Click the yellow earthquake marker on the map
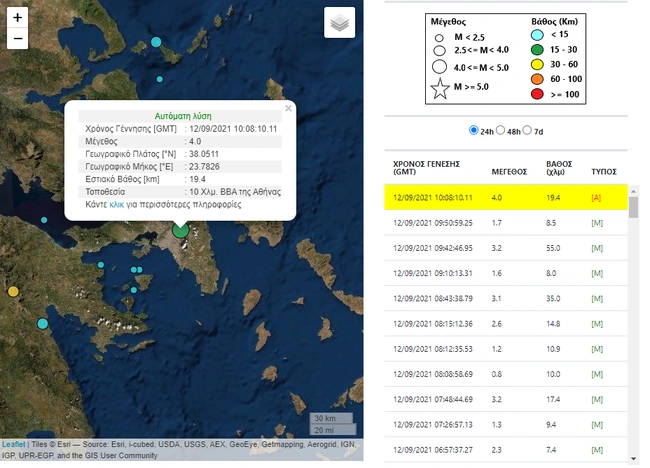Screen dimensions: 650x468 tap(13, 291)
